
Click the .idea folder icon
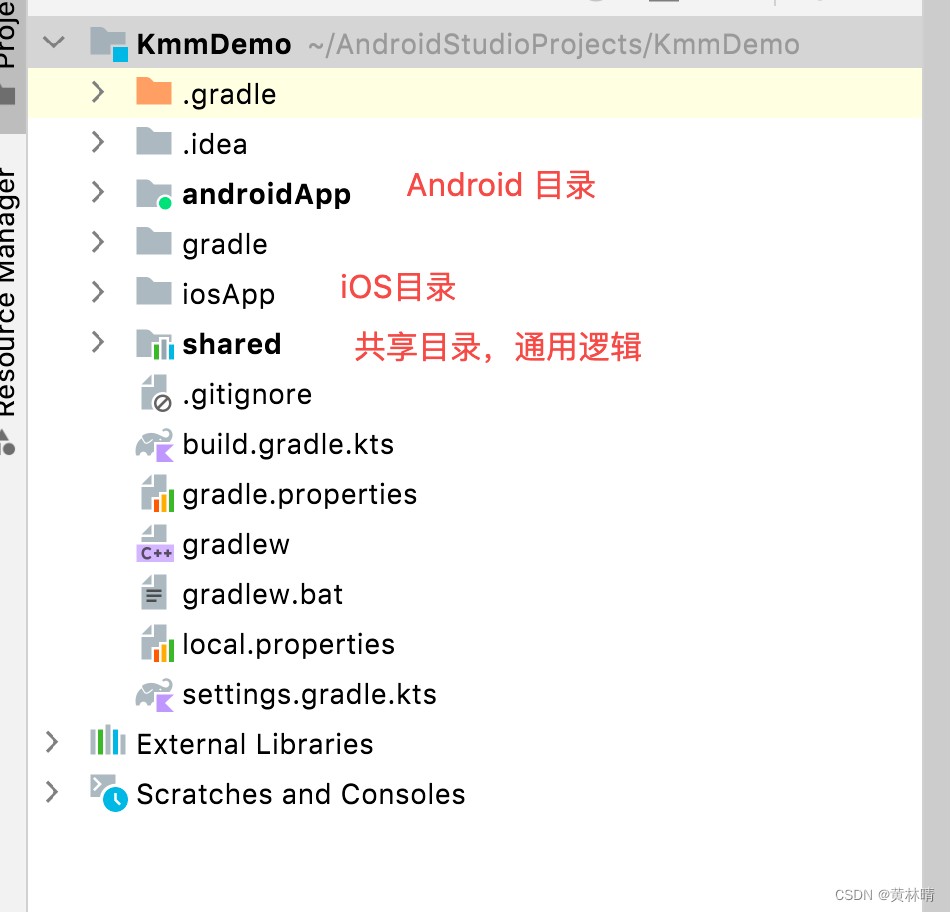[154, 141]
